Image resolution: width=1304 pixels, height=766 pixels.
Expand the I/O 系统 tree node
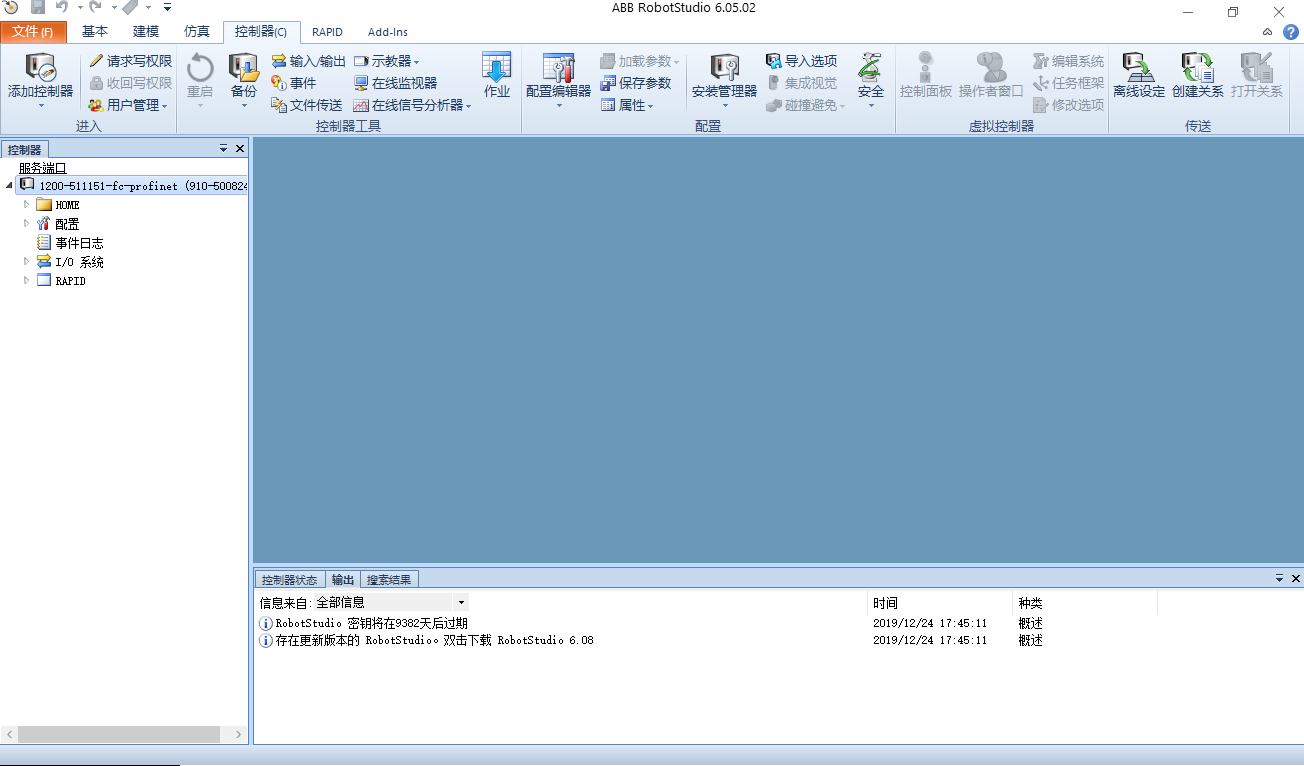[25, 261]
